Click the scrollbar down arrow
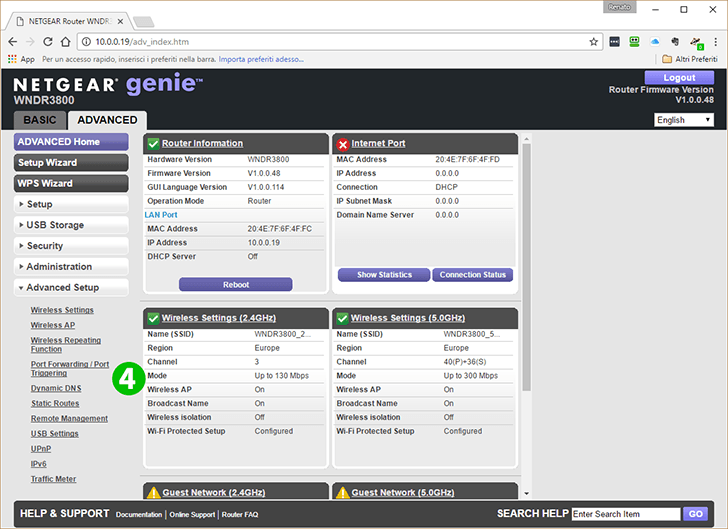 526,493
